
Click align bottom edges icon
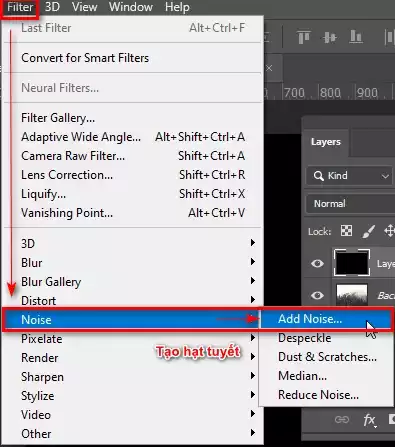[356, 37]
